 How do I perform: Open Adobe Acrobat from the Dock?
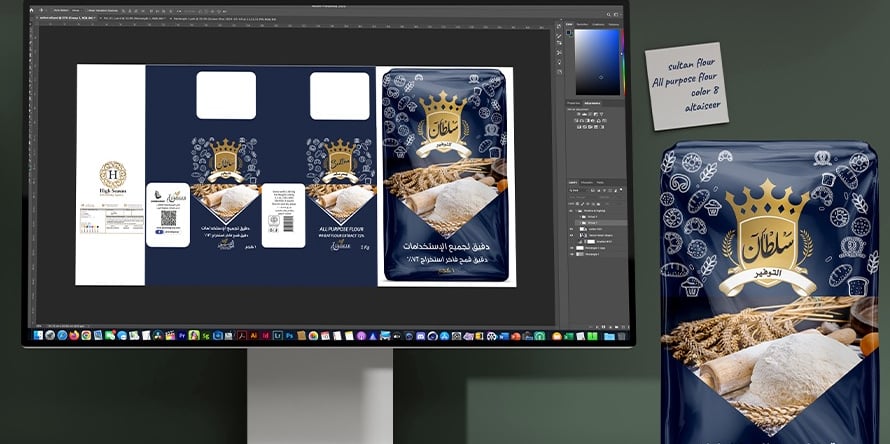click(242, 336)
